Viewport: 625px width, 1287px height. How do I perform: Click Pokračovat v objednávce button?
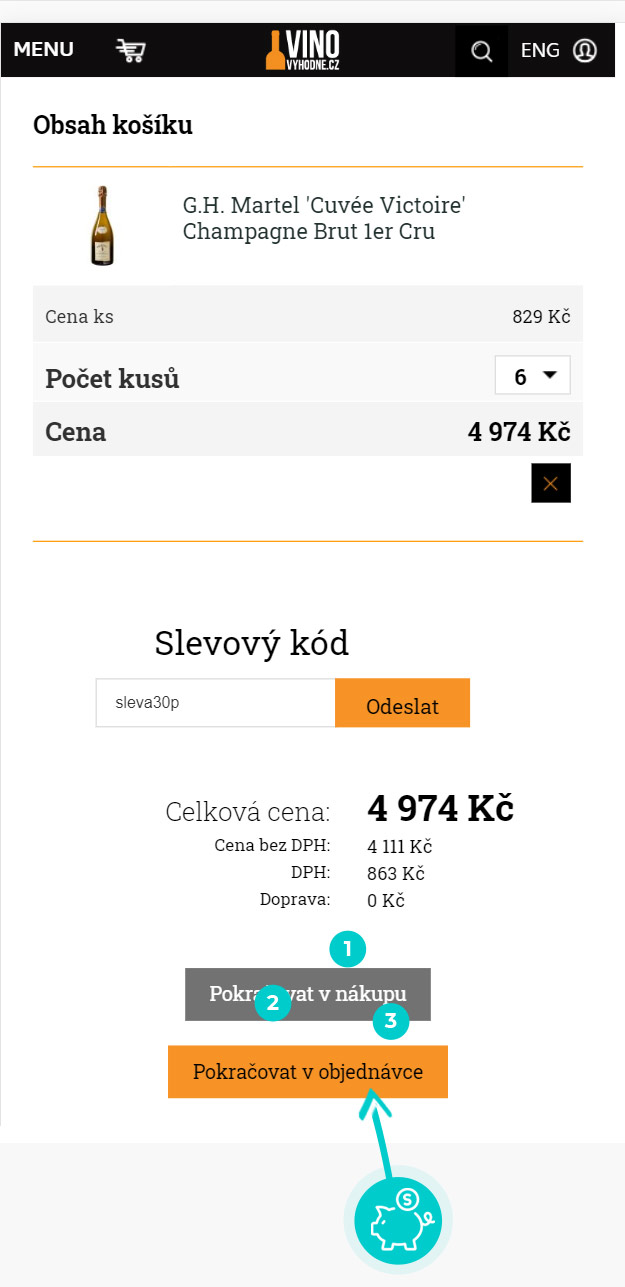click(308, 1072)
